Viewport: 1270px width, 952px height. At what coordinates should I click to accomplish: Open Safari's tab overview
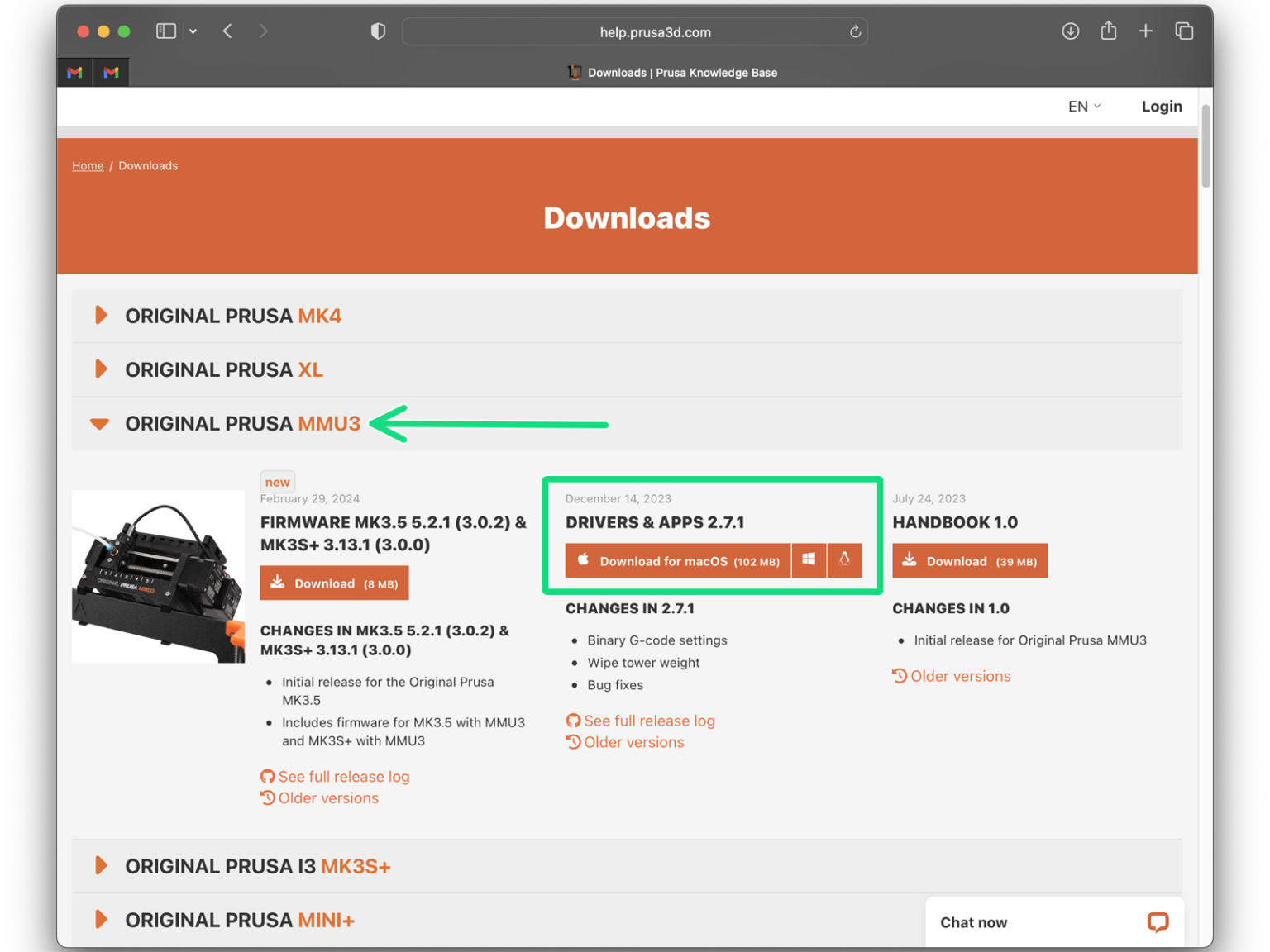point(1184,31)
